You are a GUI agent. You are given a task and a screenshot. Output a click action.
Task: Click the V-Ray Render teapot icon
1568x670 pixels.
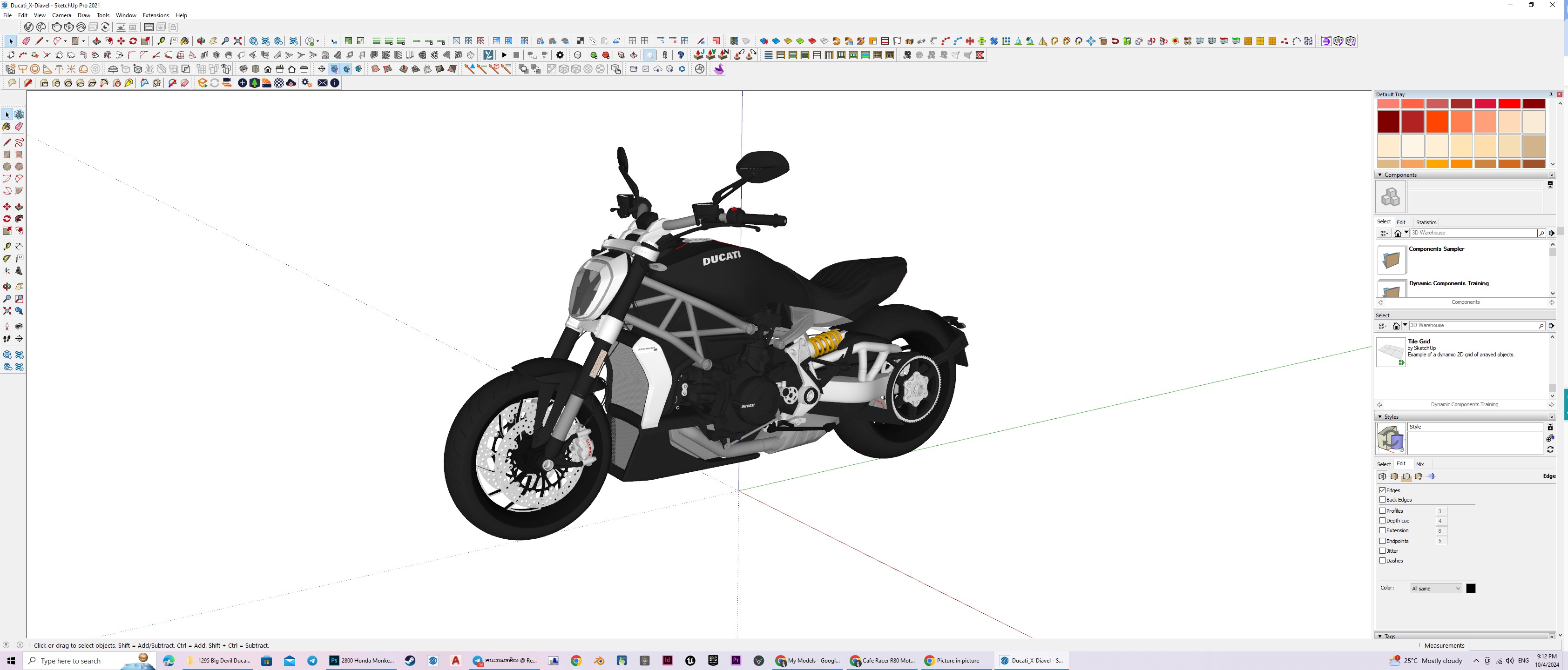[x=57, y=27]
